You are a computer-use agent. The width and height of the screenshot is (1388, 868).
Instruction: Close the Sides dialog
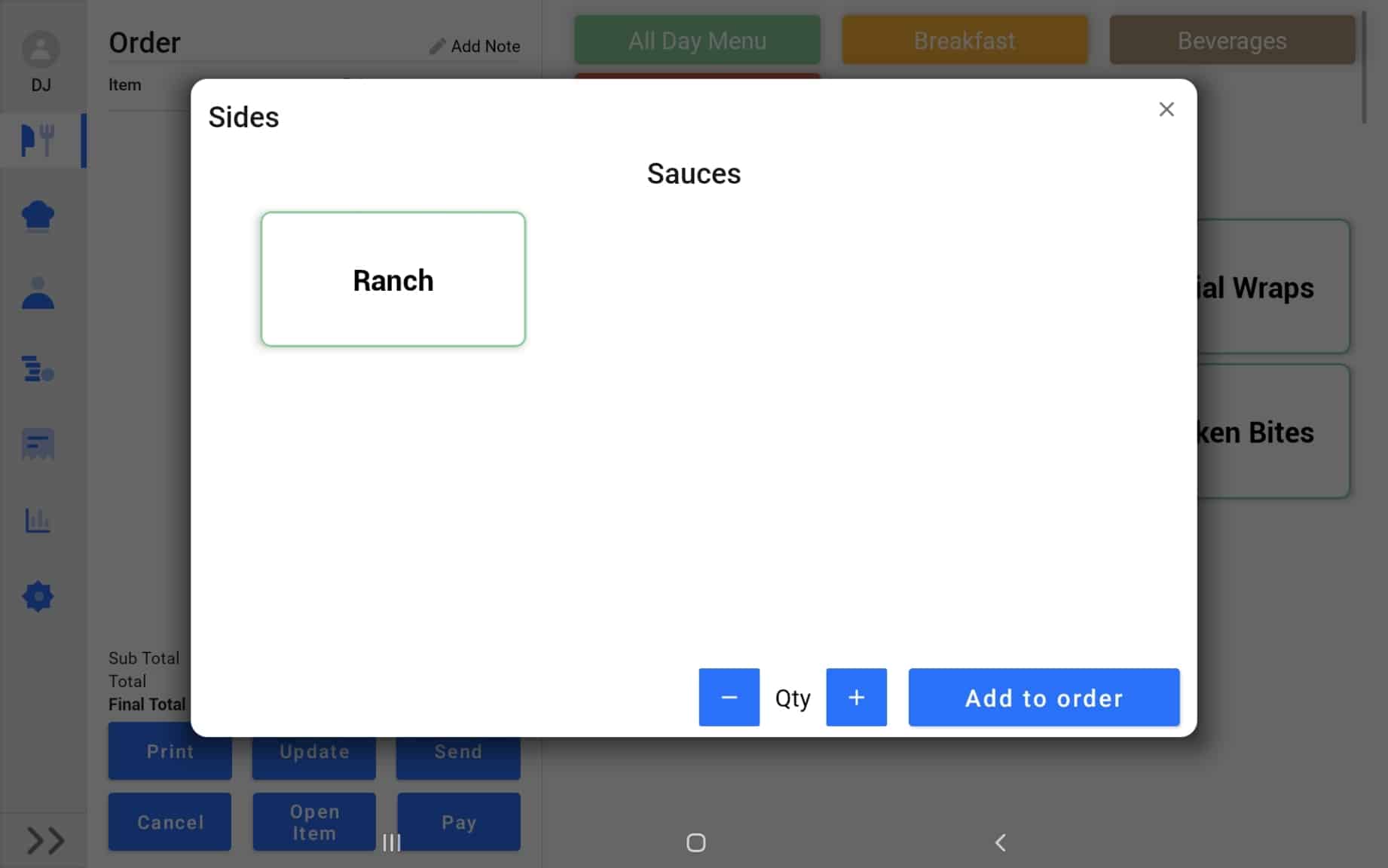click(1166, 109)
